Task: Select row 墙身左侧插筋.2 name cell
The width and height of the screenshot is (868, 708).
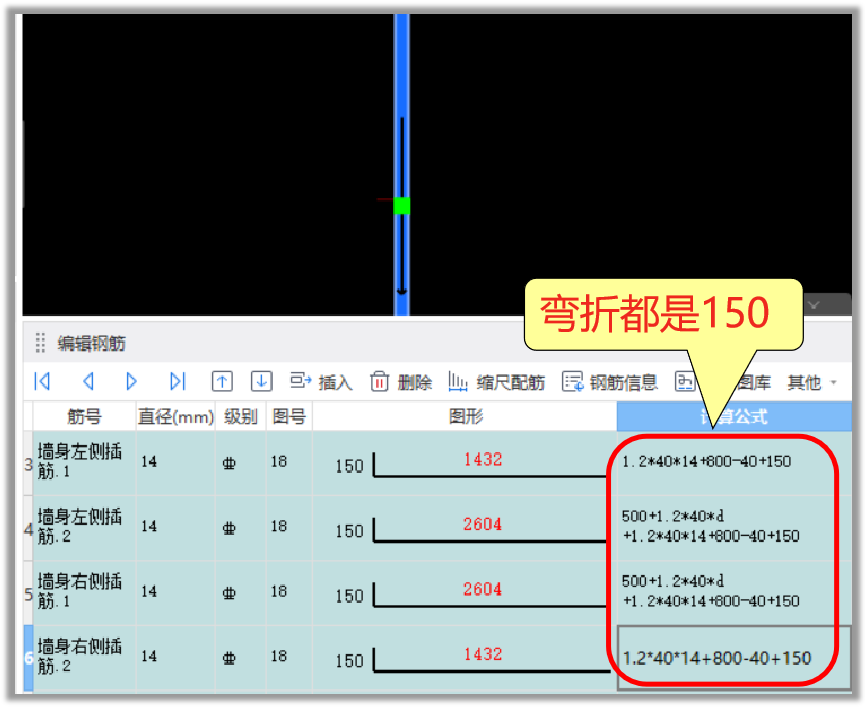Action: click(84, 528)
